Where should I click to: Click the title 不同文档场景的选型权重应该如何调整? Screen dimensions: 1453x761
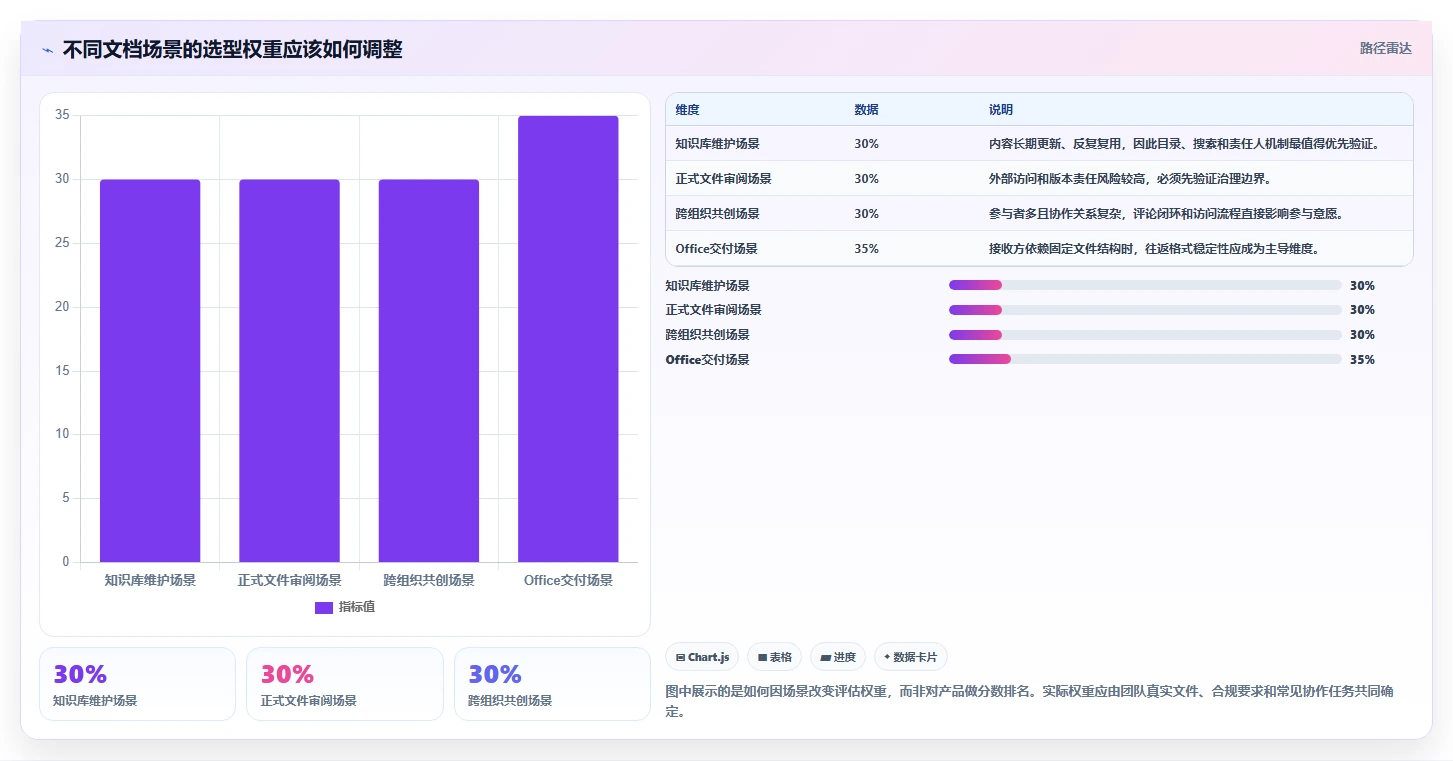(232, 50)
